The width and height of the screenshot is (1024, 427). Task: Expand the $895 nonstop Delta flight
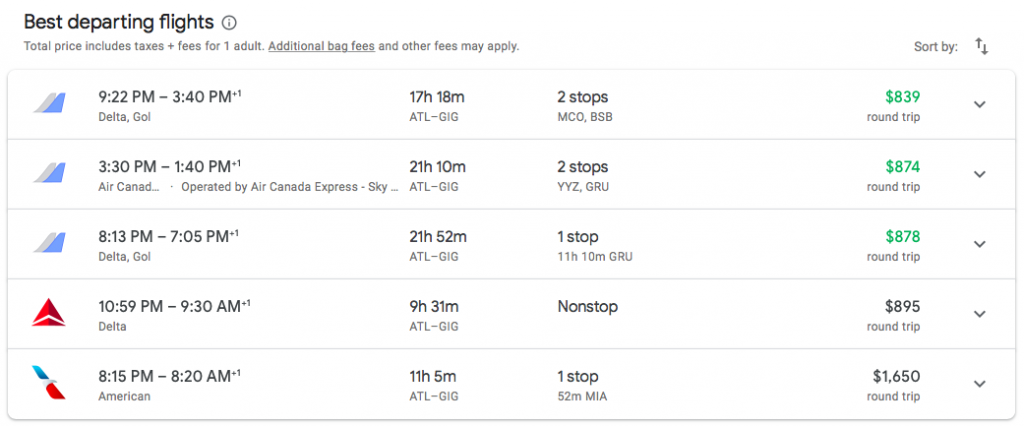pos(979,314)
